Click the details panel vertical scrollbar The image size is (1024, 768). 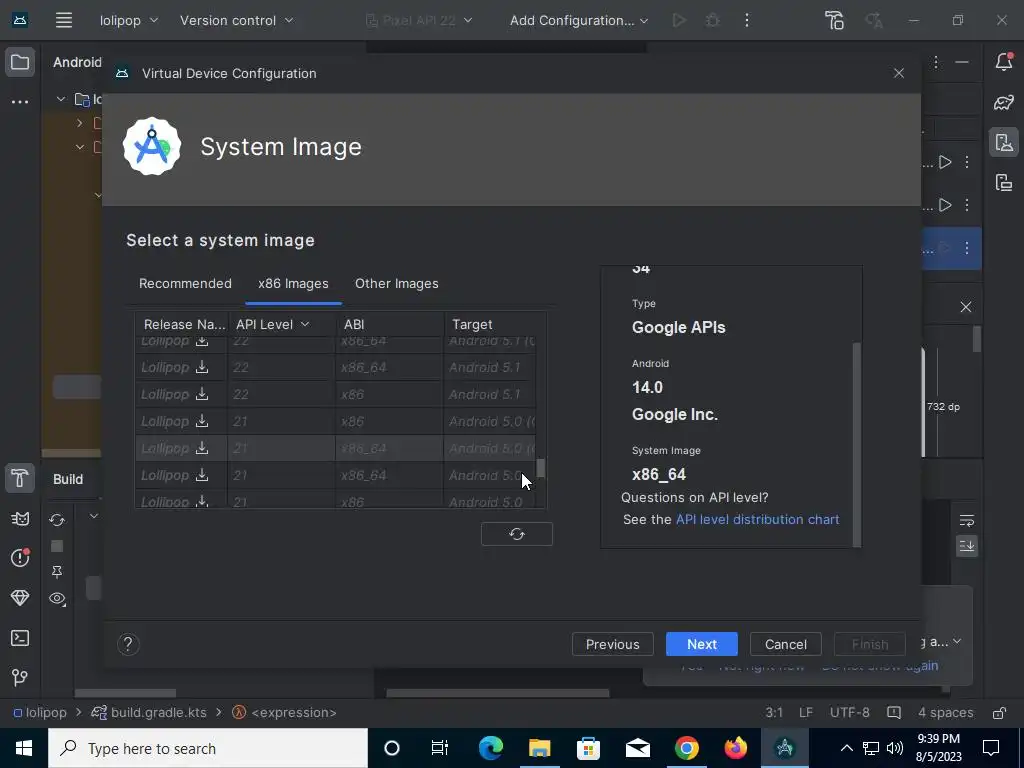[857, 444]
